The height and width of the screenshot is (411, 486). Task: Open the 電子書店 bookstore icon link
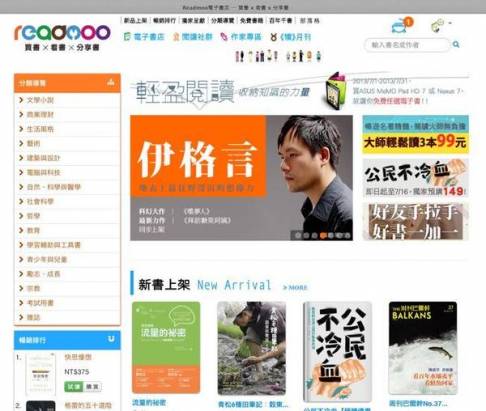(x=127, y=37)
